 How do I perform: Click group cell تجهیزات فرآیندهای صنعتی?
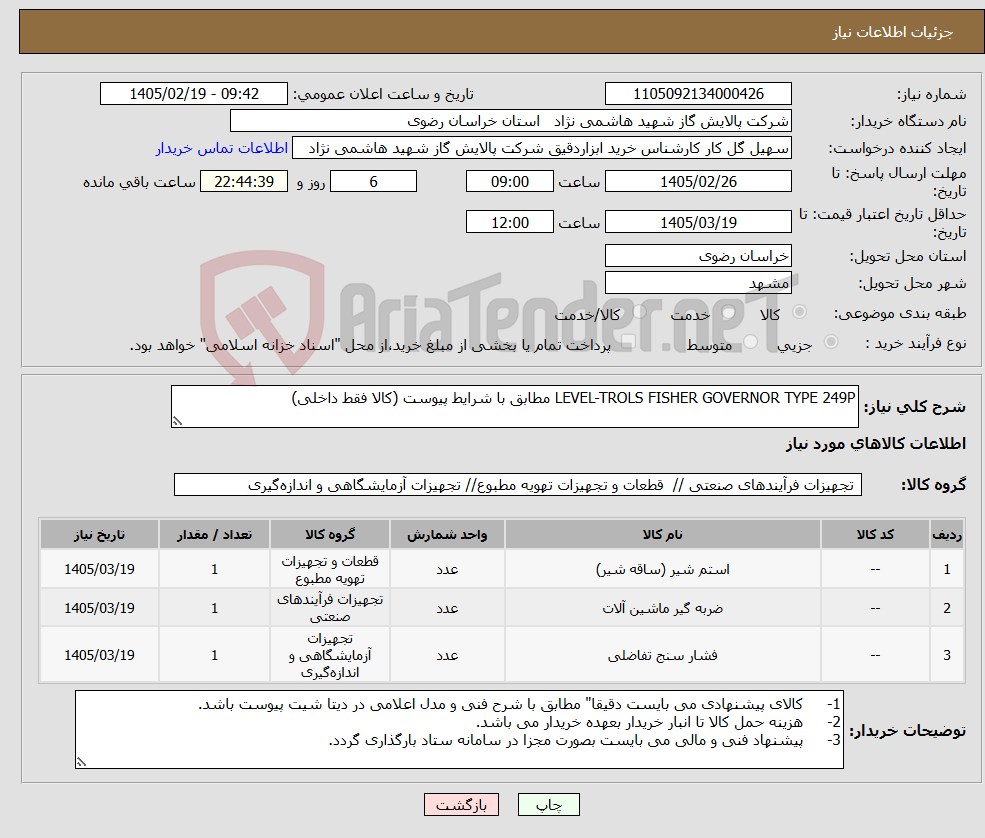[x=330, y=608]
